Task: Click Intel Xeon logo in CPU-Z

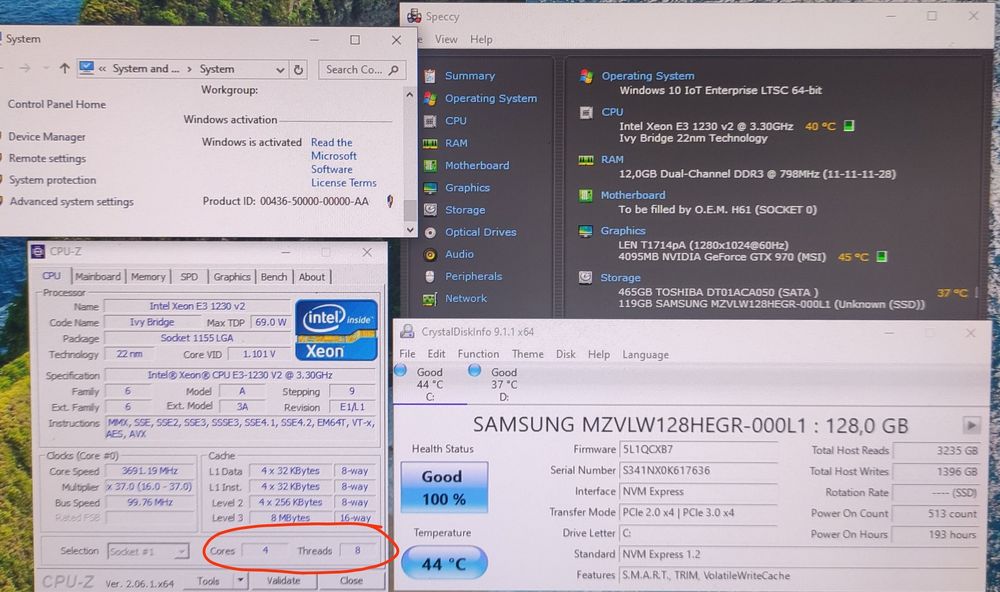Action: pyautogui.click(x=336, y=330)
